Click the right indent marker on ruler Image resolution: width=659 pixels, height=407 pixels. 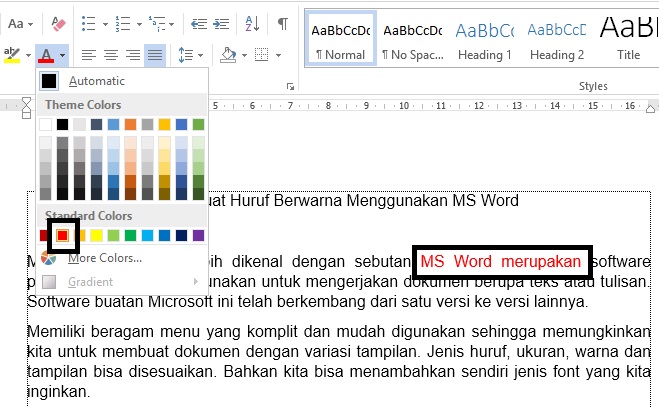coord(650,109)
